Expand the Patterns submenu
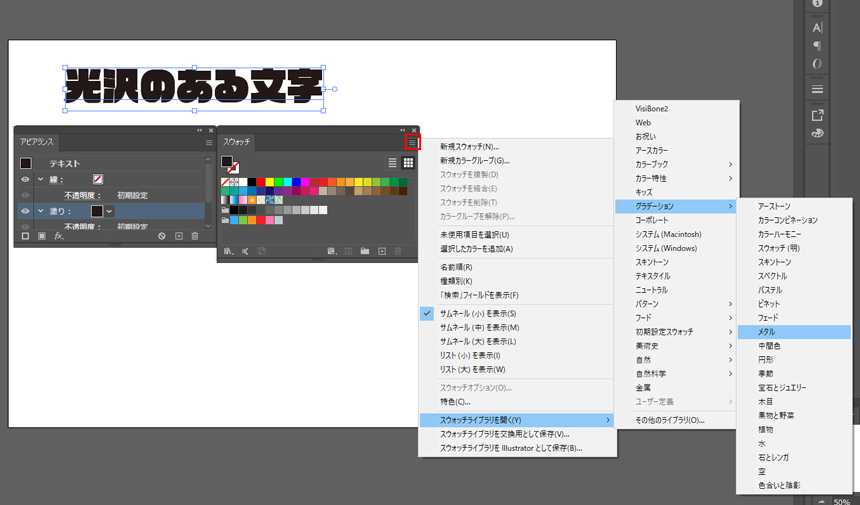860x505 pixels. pos(677,304)
